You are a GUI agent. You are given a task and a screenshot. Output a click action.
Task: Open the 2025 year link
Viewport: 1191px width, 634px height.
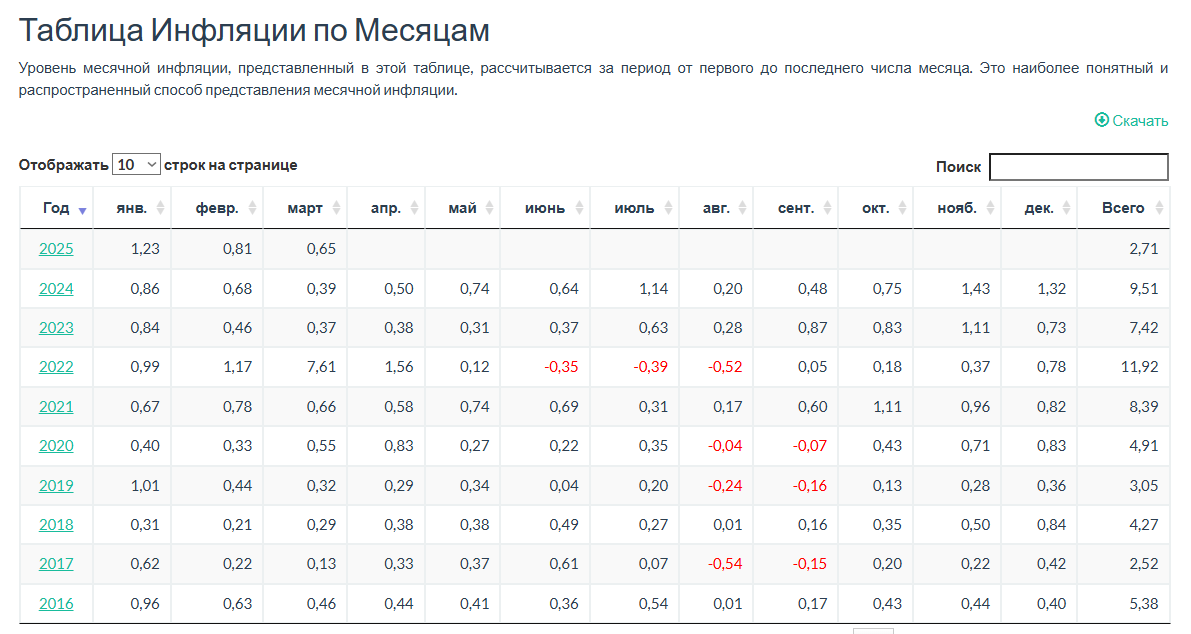click(56, 249)
